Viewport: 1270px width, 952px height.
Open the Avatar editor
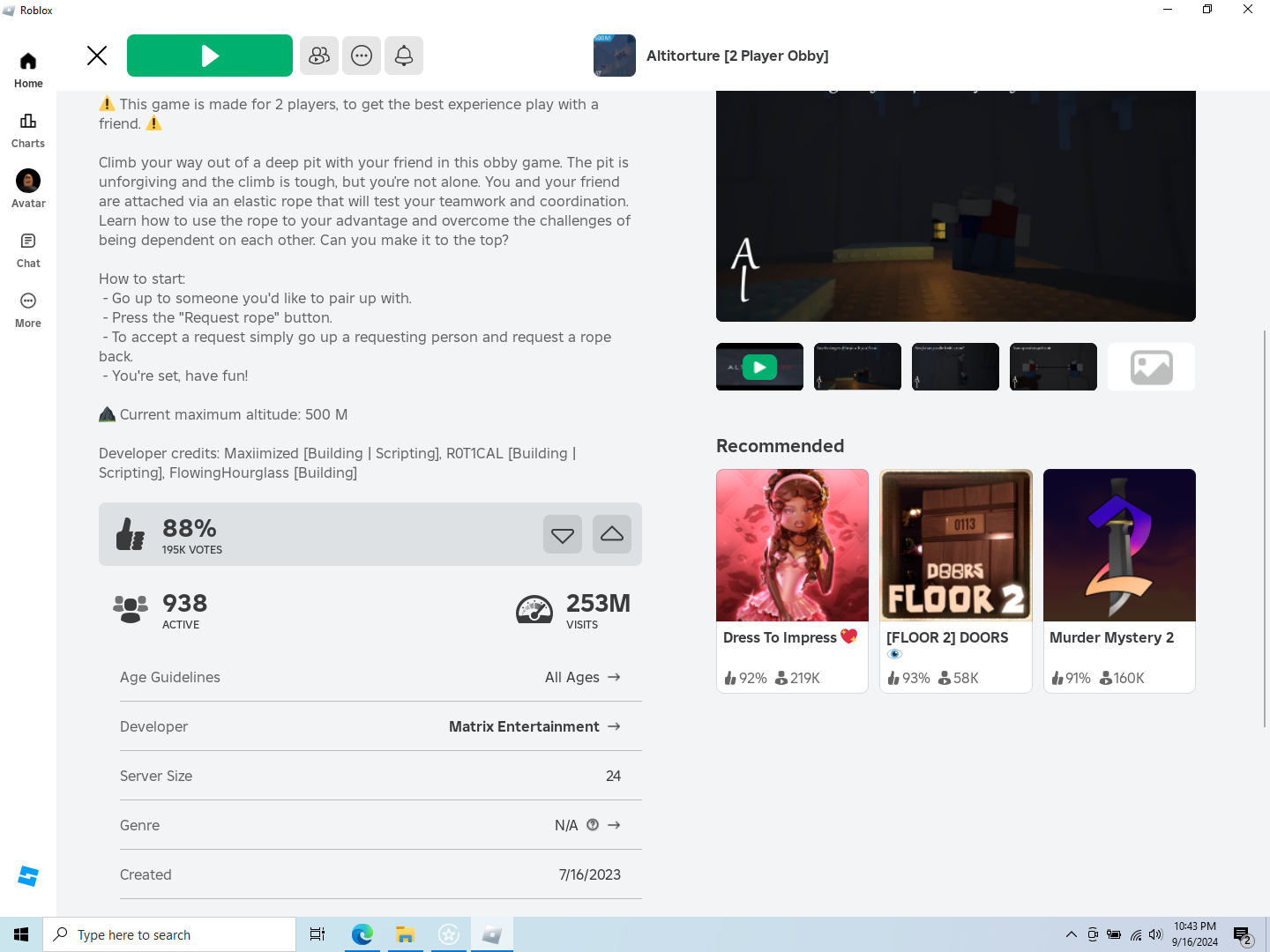28,190
